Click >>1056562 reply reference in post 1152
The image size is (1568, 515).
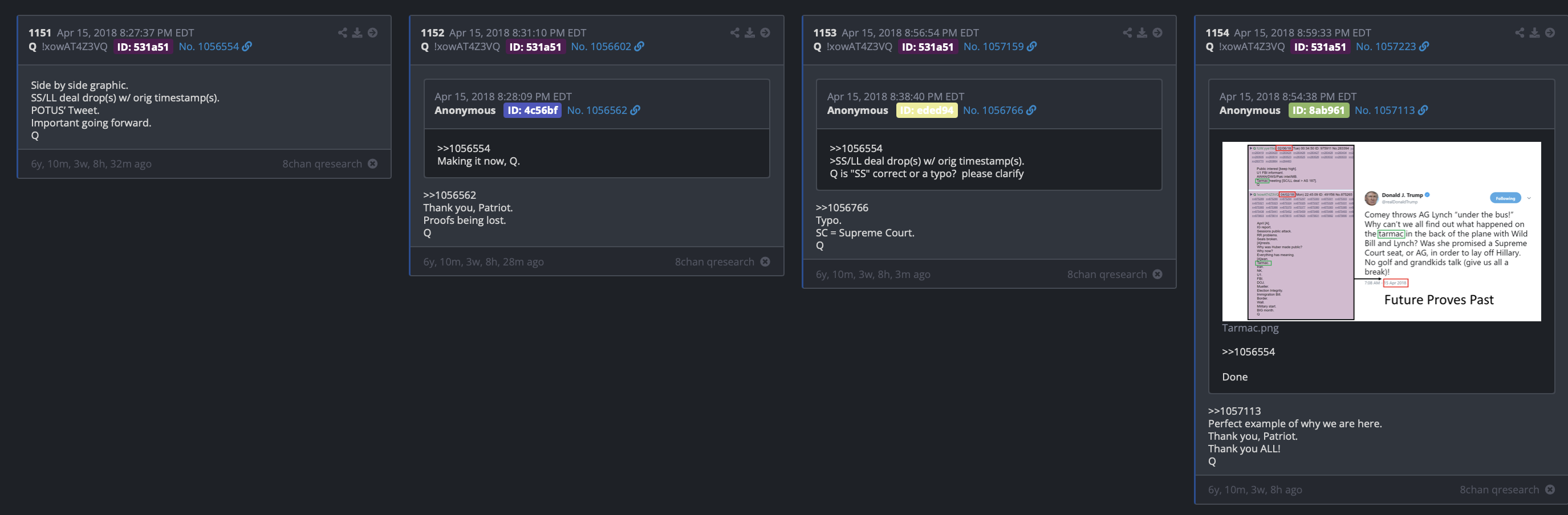(x=449, y=195)
